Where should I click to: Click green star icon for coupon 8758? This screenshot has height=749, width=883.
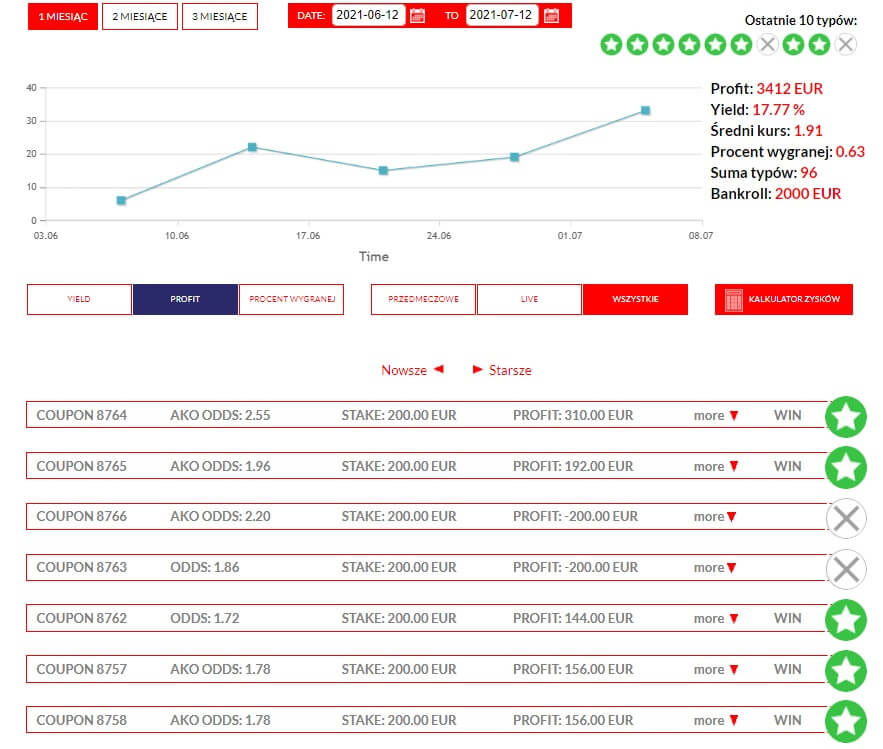(845, 721)
